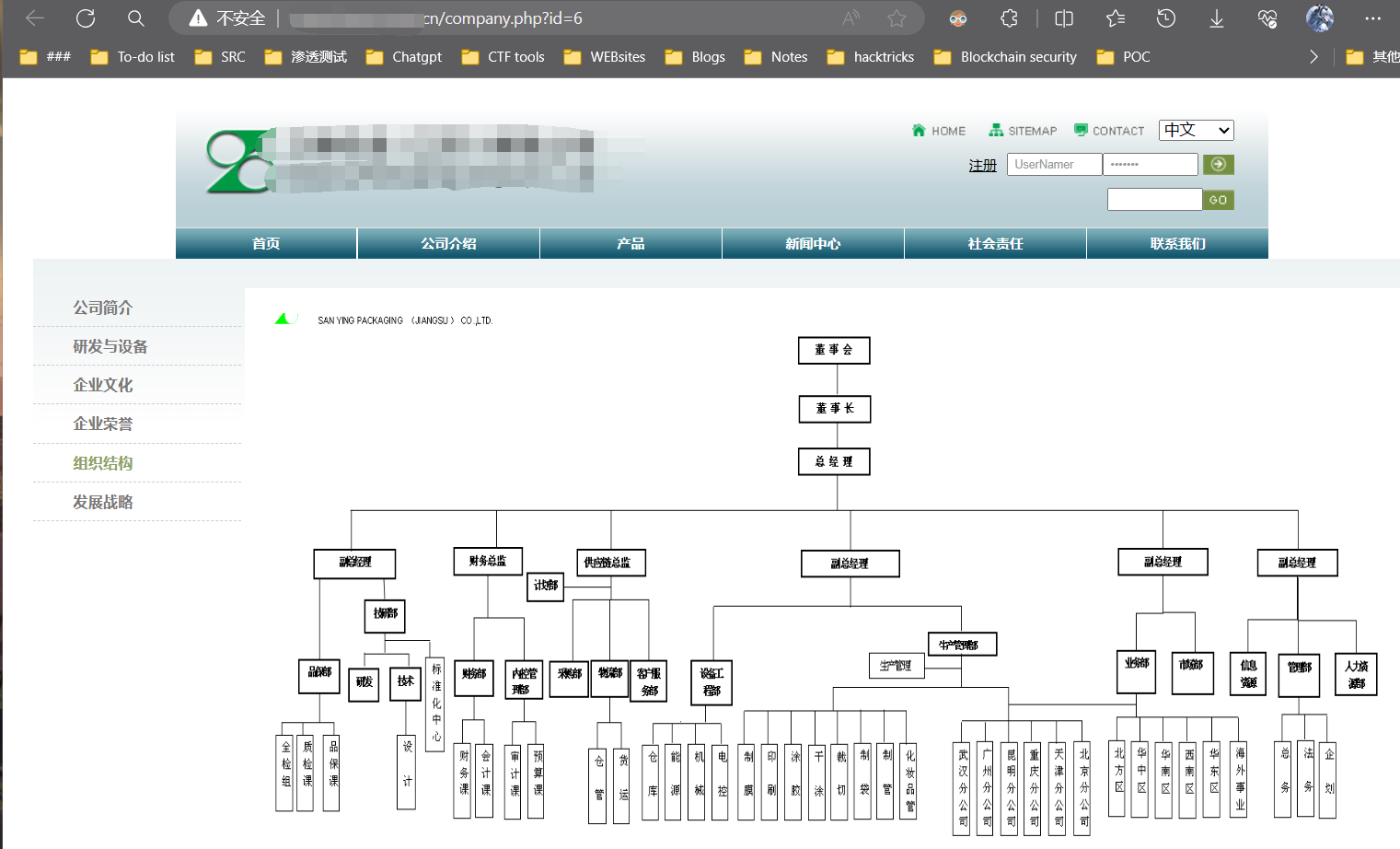Click the 注册 register link
The height and width of the screenshot is (849, 1400).
pyautogui.click(x=983, y=165)
